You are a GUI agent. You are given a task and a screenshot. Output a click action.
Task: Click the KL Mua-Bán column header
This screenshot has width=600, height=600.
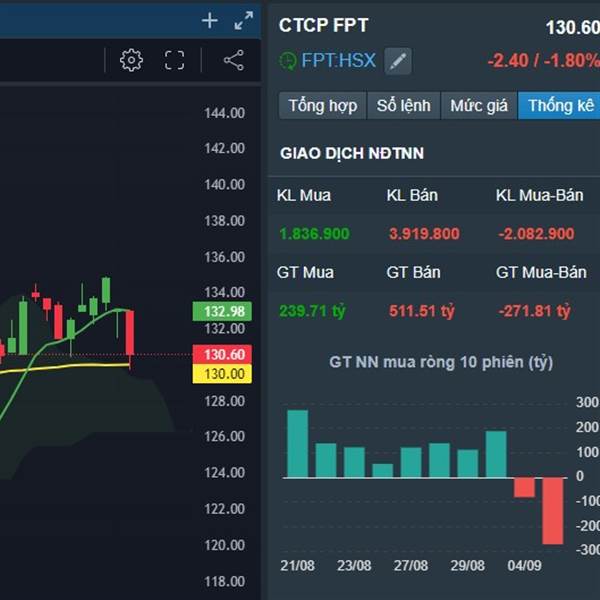[x=540, y=196]
